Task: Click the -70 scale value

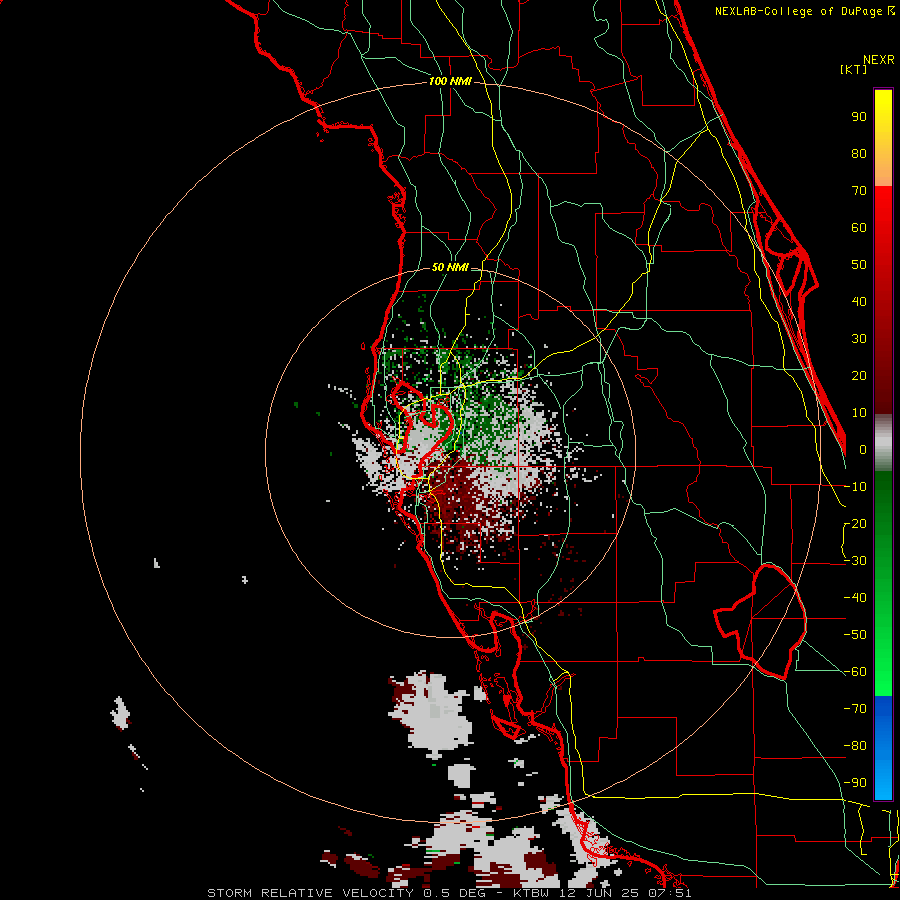Action: [x=855, y=709]
